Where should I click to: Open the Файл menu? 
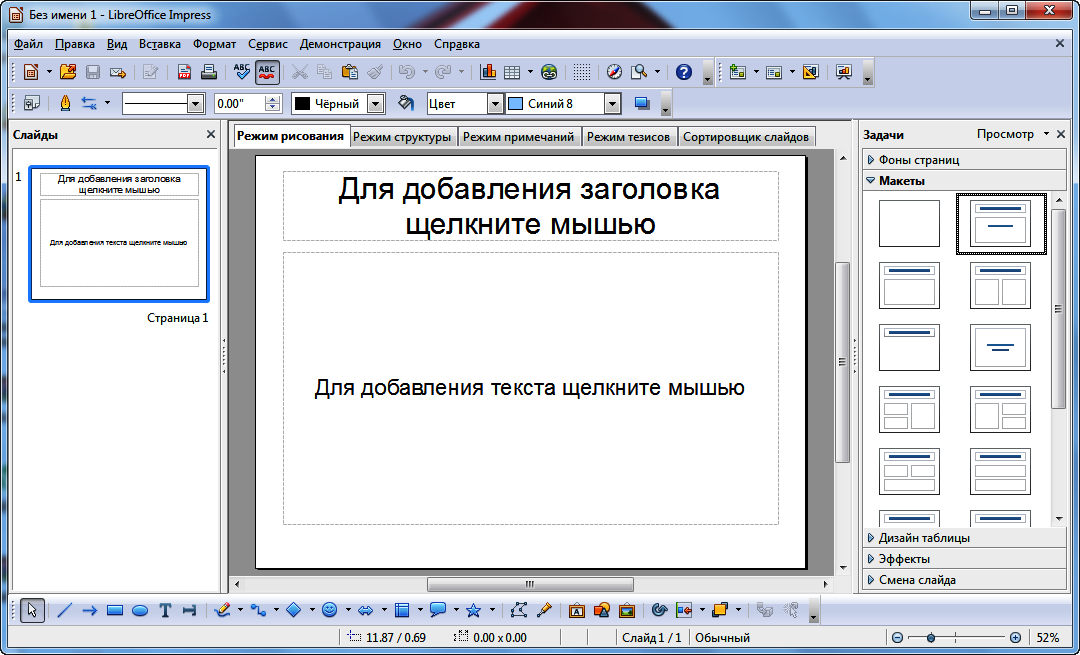coord(28,43)
